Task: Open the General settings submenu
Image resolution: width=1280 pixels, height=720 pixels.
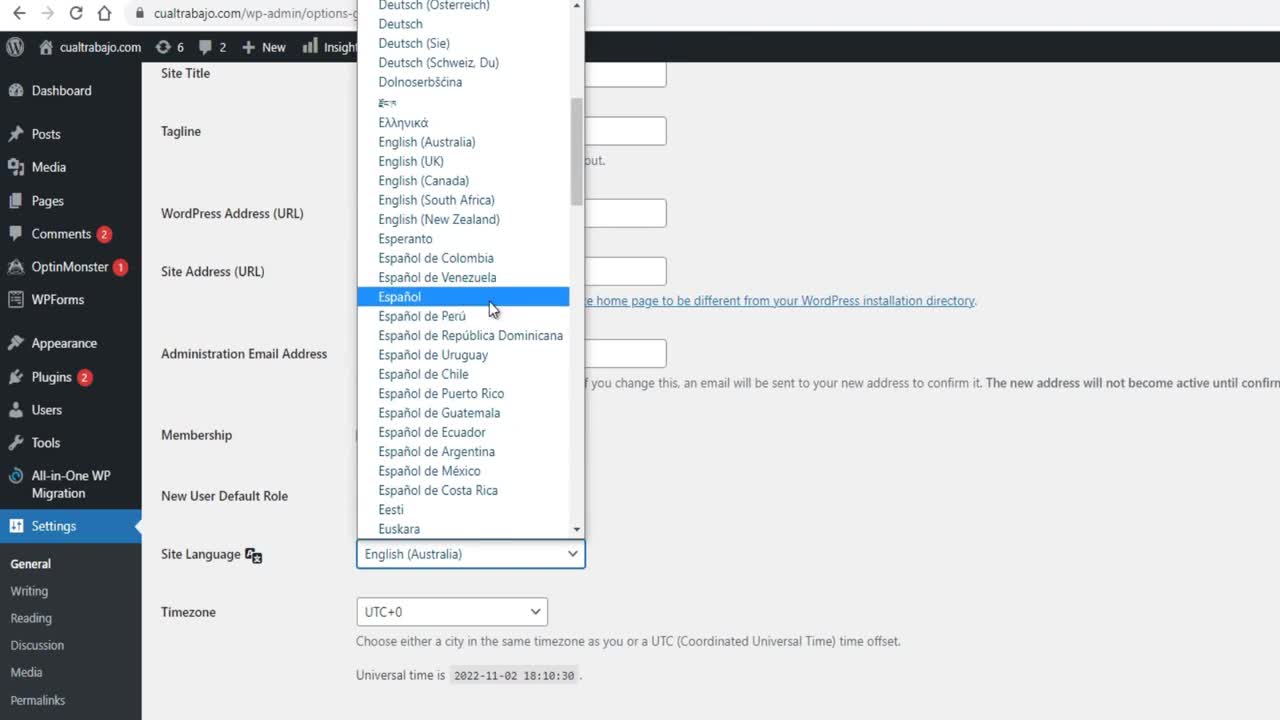Action: pyautogui.click(x=31, y=564)
